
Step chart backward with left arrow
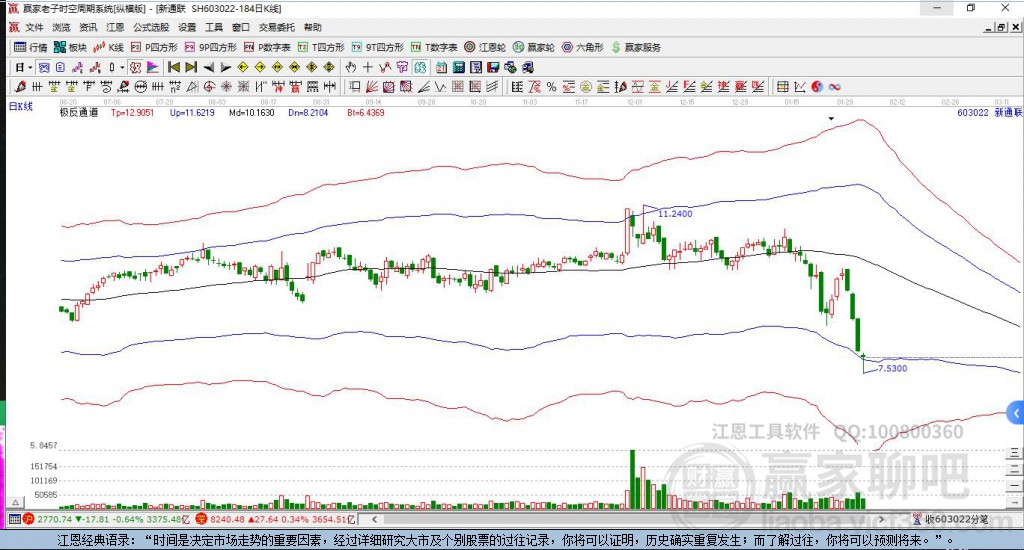point(208,67)
